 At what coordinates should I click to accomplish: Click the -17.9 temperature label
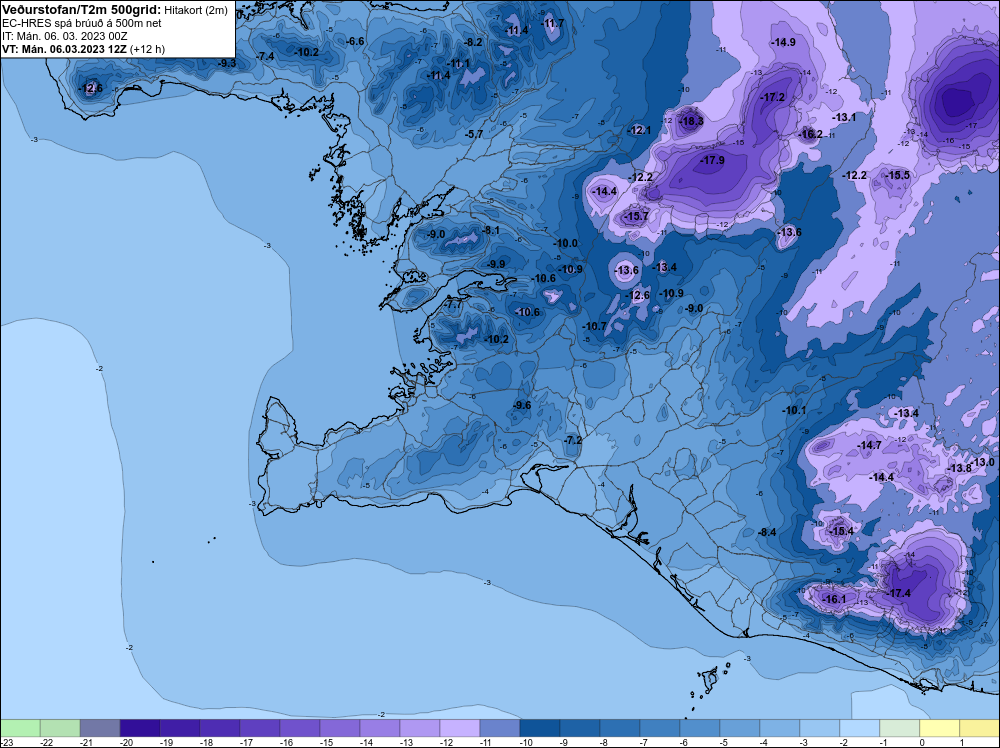coord(712,160)
